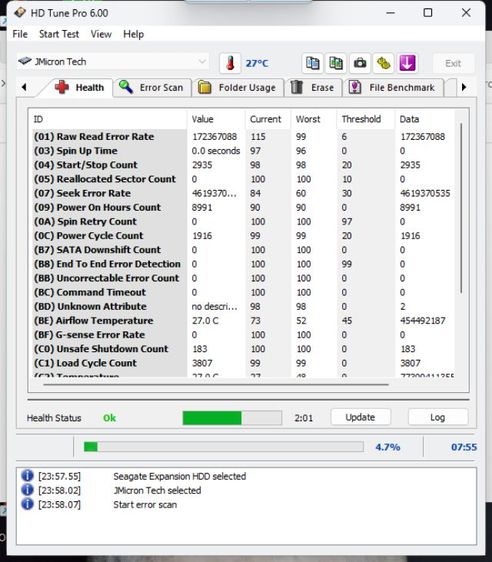Sort by the Value column header
Image resolution: width=492 pixels, height=562 pixels.
pyautogui.click(x=216, y=119)
